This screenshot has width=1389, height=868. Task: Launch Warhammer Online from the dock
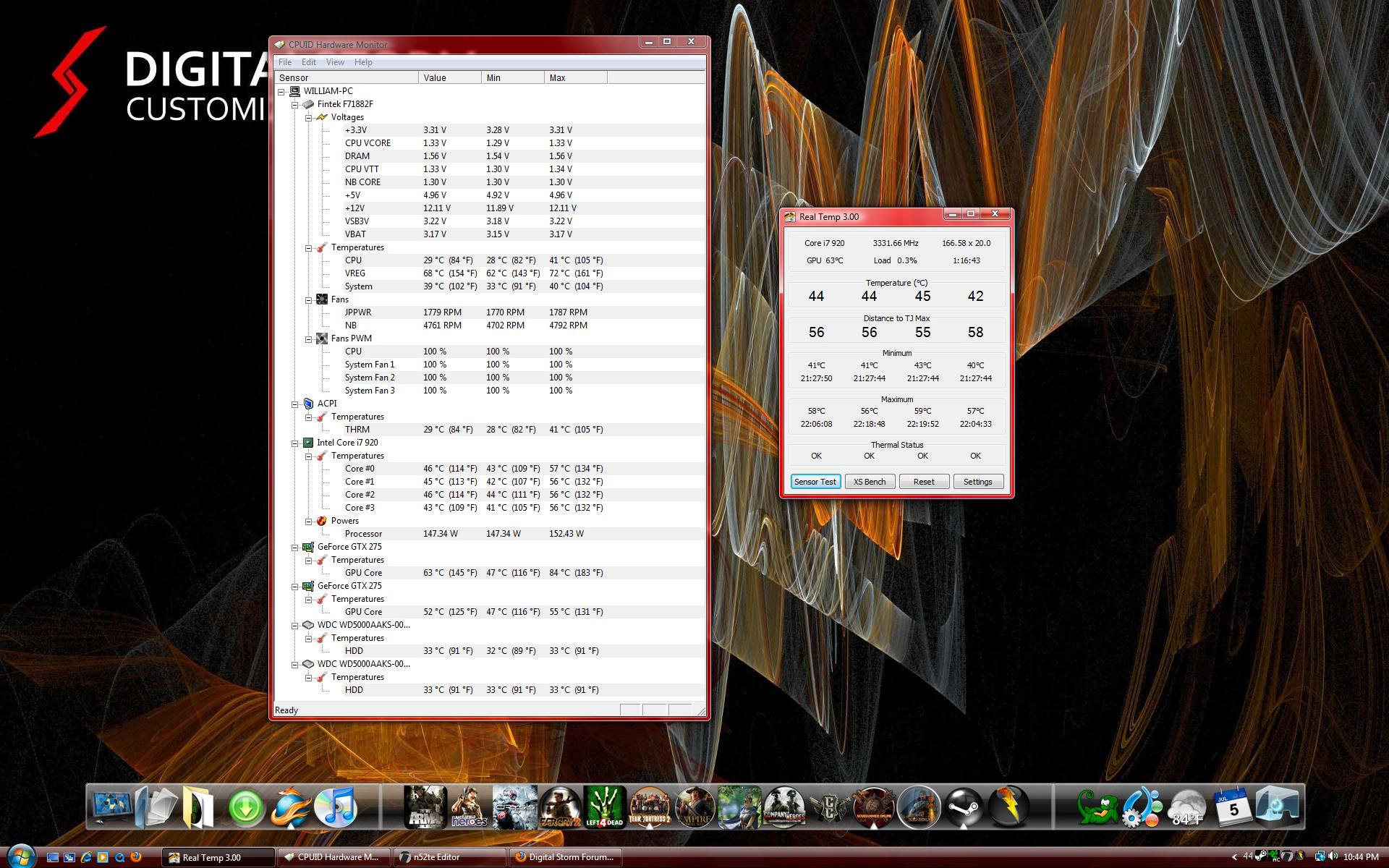point(874,807)
